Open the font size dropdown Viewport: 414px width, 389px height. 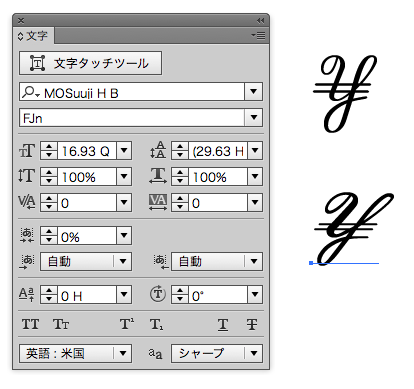[124, 151]
